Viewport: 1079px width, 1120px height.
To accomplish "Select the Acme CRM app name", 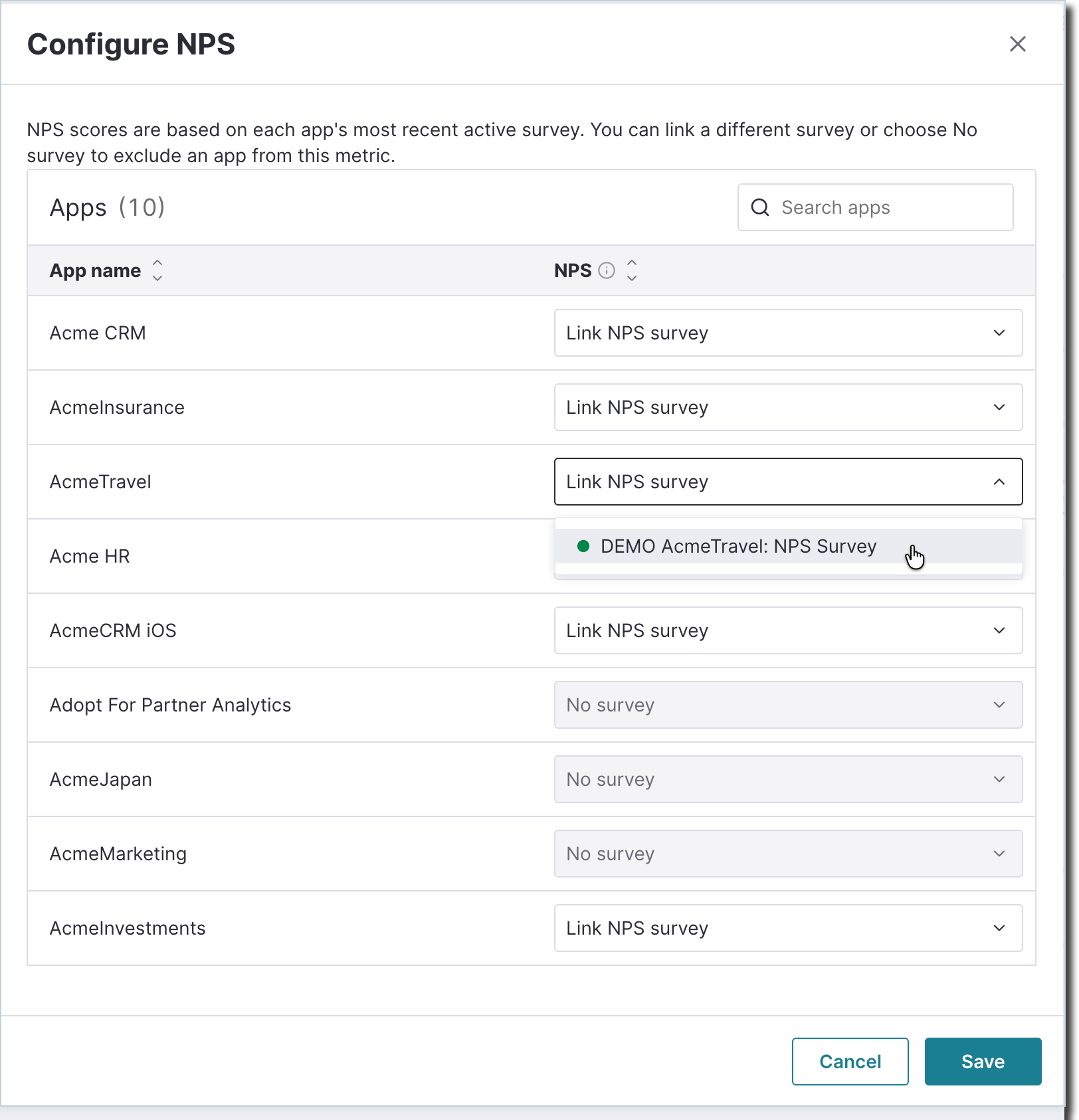I will click(98, 333).
